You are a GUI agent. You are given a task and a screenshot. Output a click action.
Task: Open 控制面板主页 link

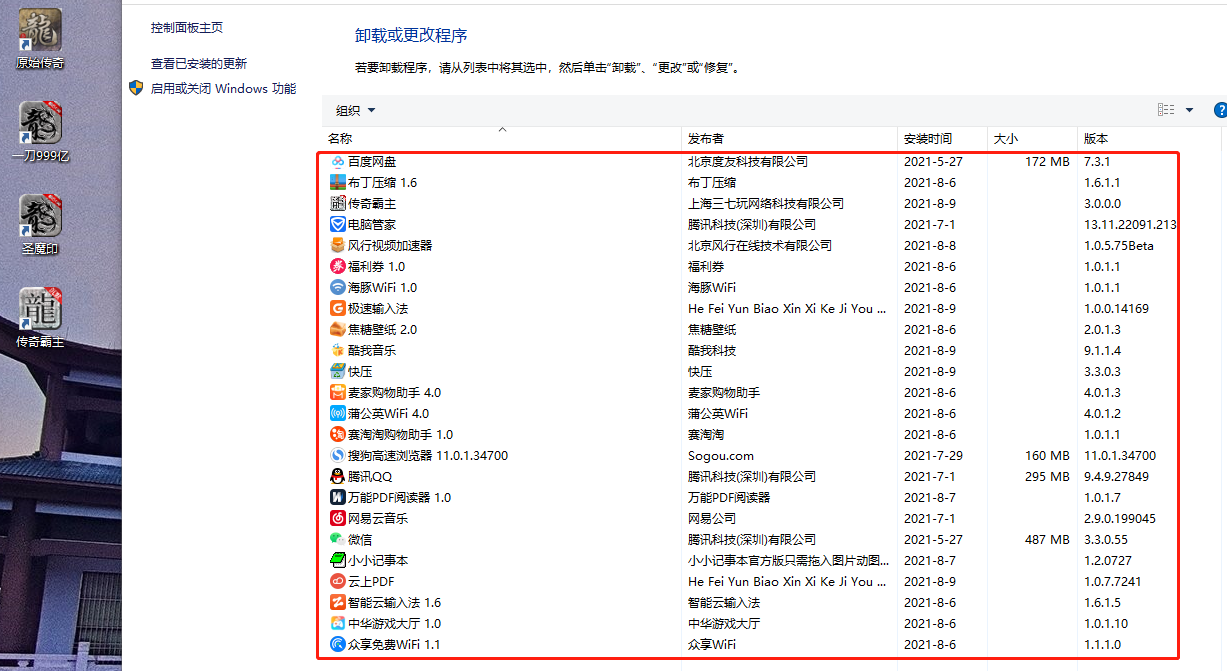point(187,28)
